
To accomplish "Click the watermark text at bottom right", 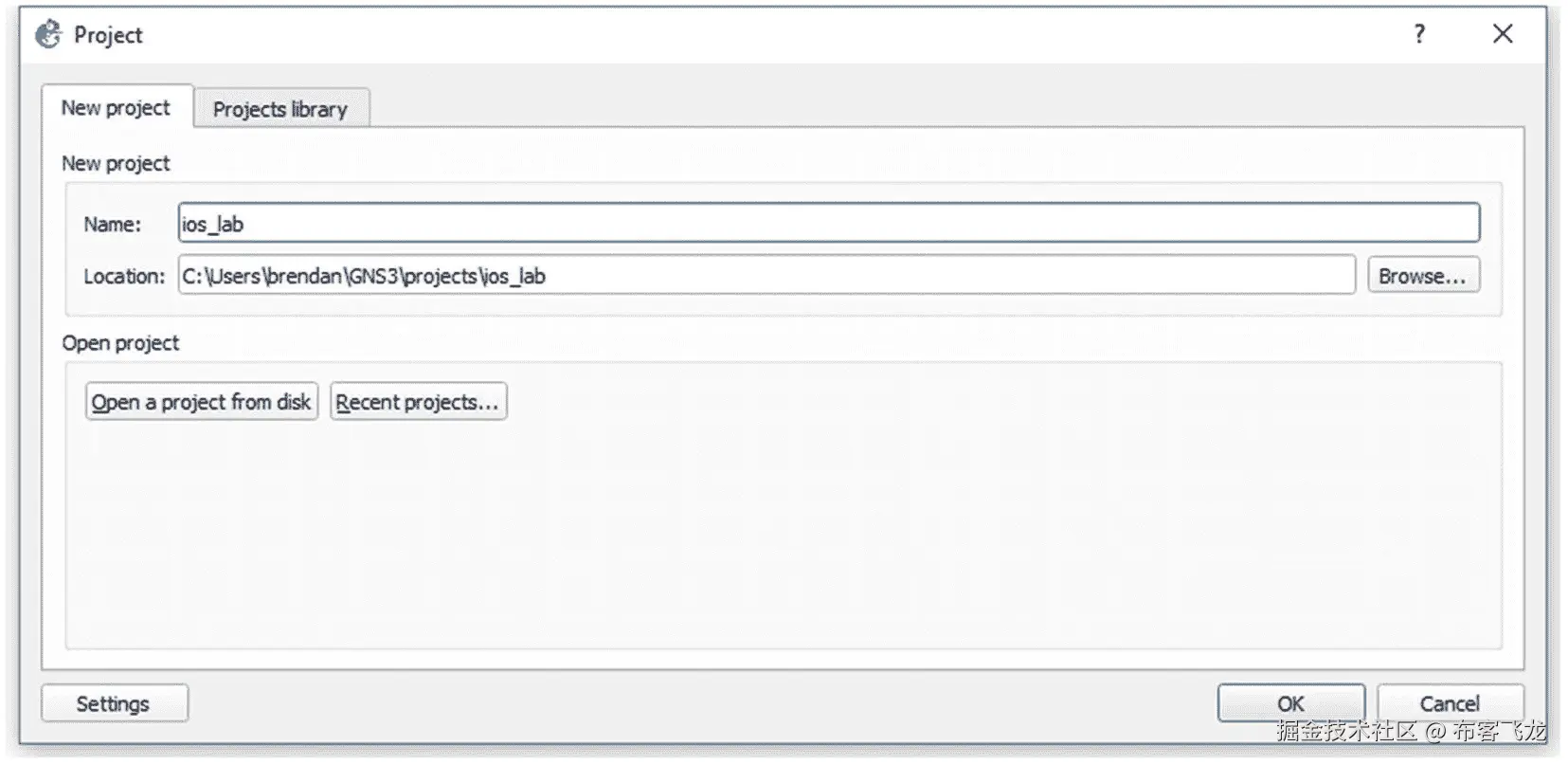I will click(x=1410, y=731).
